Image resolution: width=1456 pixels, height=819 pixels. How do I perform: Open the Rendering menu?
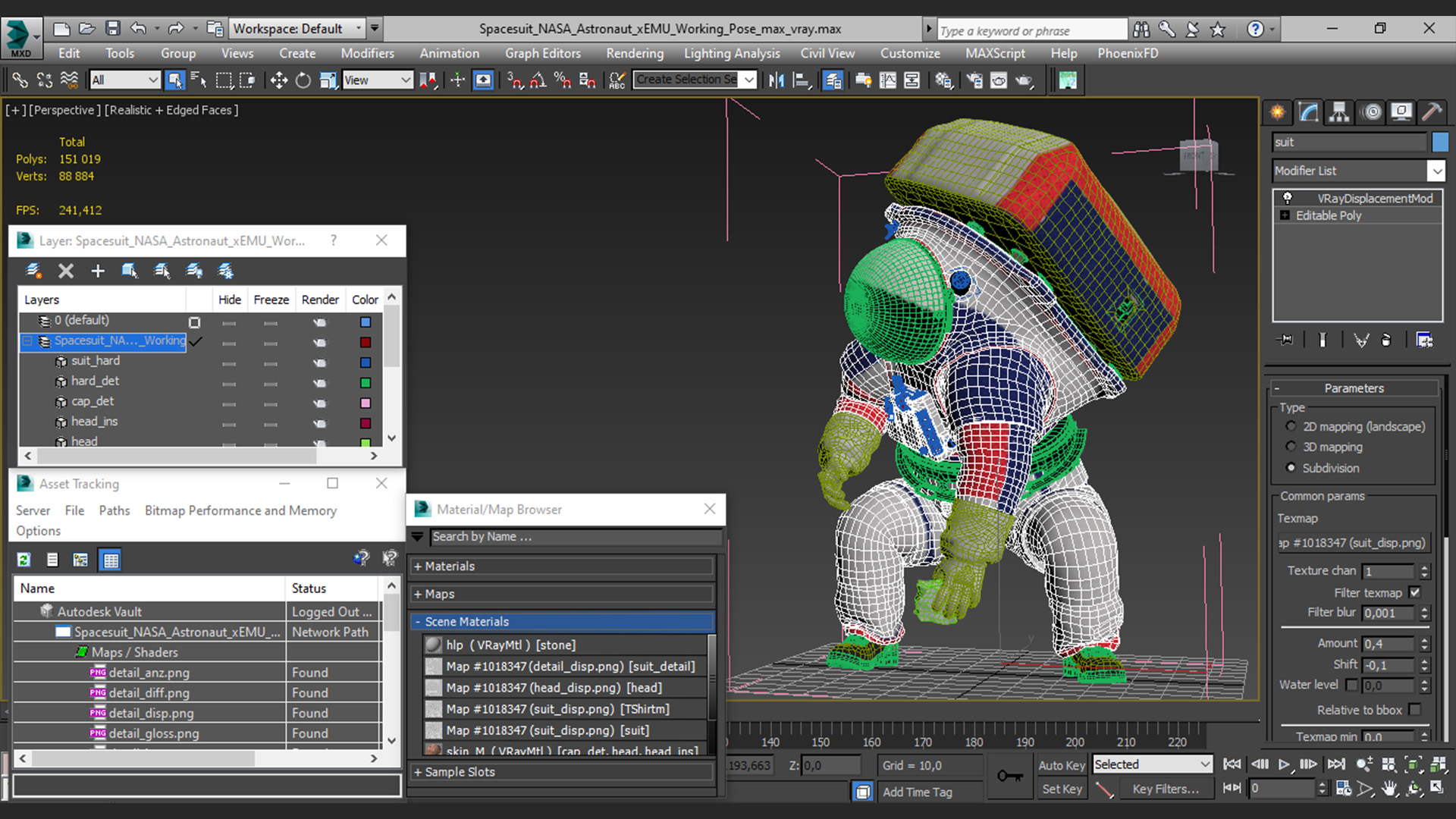pyautogui.click(x=635, y=53)
